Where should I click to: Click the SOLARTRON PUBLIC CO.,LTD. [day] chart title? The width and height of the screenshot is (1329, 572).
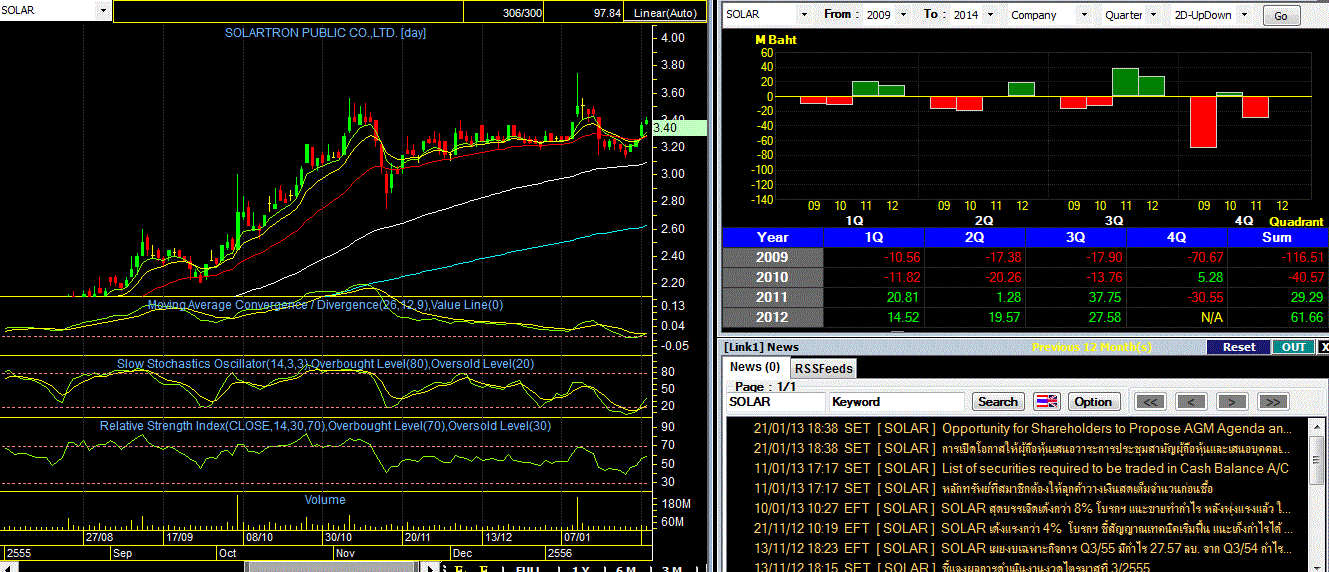point(326,33)
